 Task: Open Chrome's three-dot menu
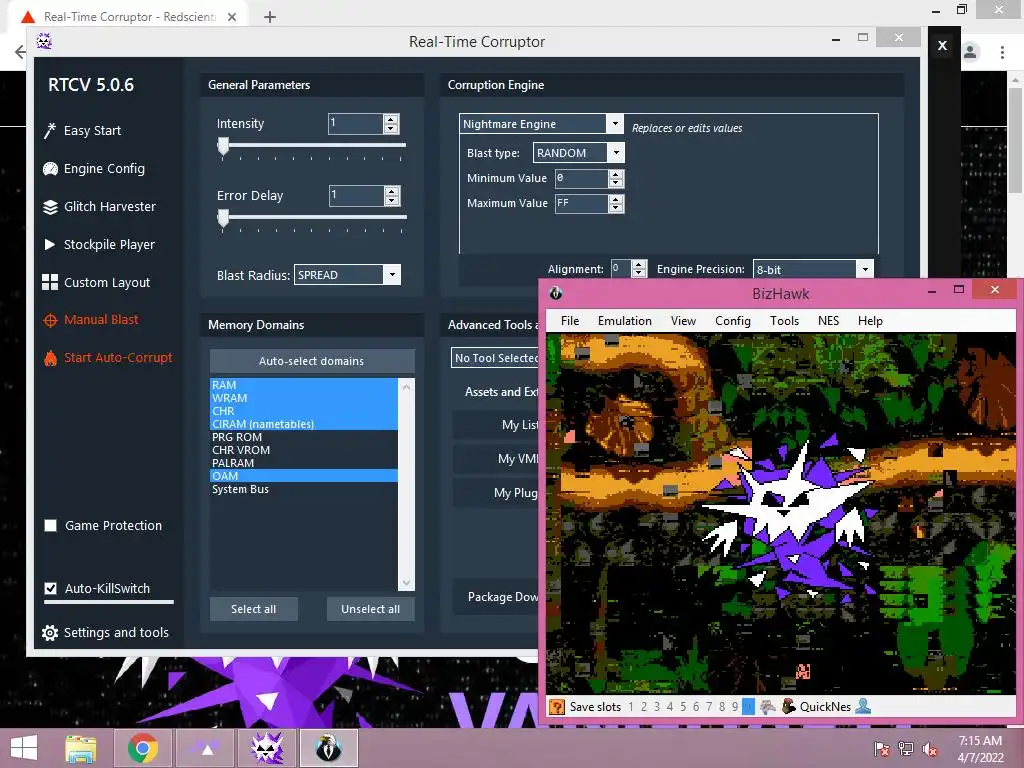point(1002,52)
